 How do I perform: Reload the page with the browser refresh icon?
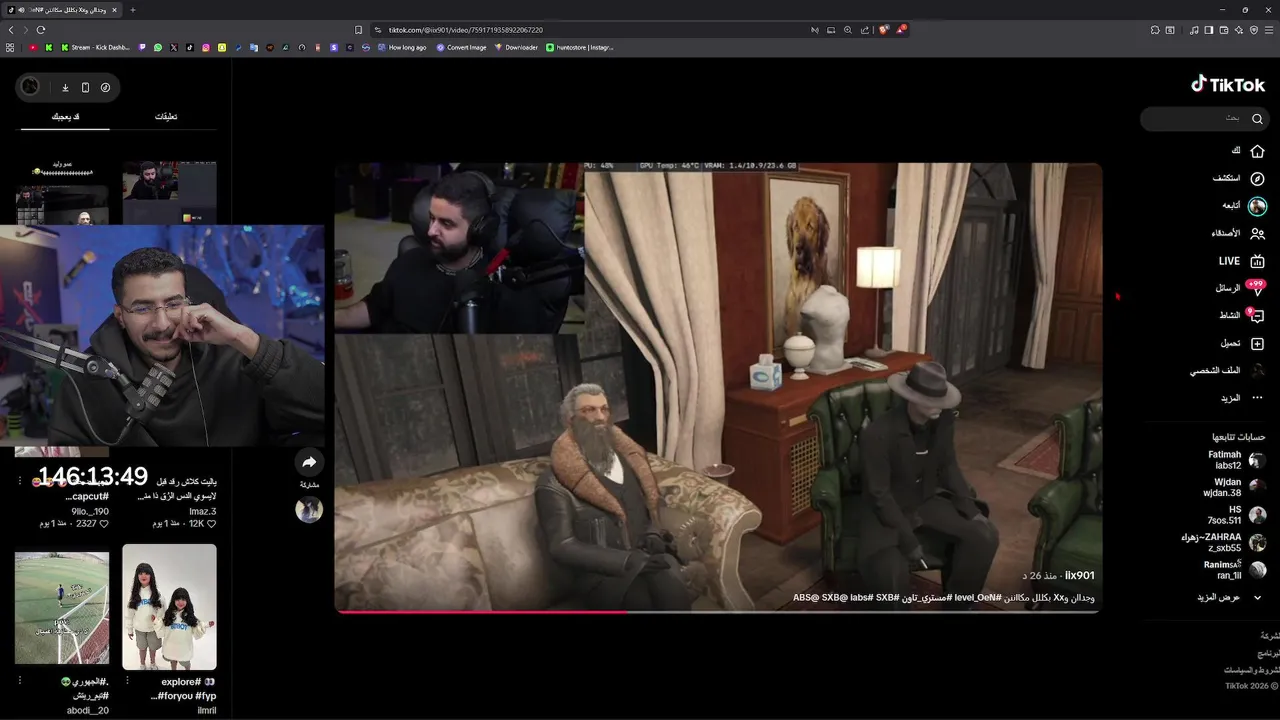point(41,30)
